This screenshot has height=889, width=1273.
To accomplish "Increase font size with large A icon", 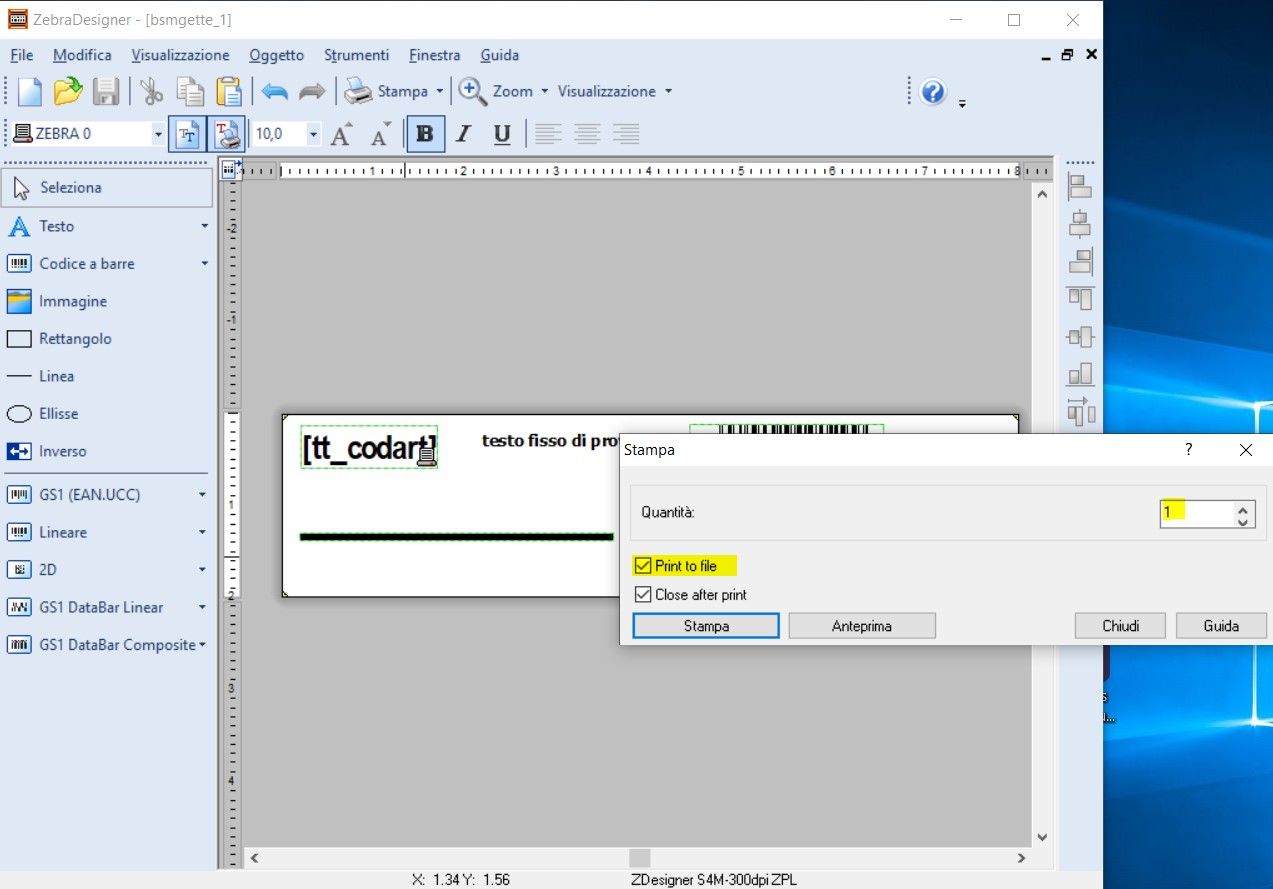I will (x=341, y=134).
